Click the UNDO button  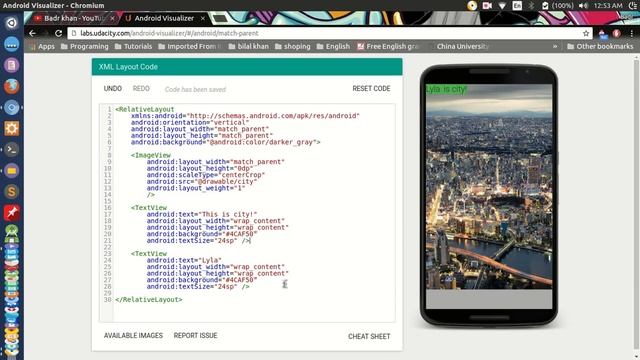[113, 89]
